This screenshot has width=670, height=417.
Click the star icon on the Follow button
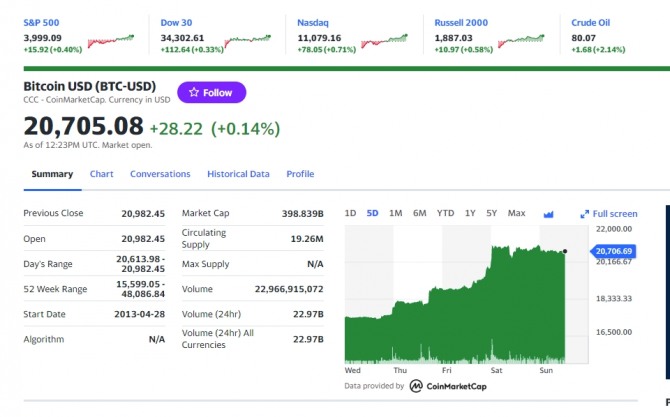pos(194,92)
